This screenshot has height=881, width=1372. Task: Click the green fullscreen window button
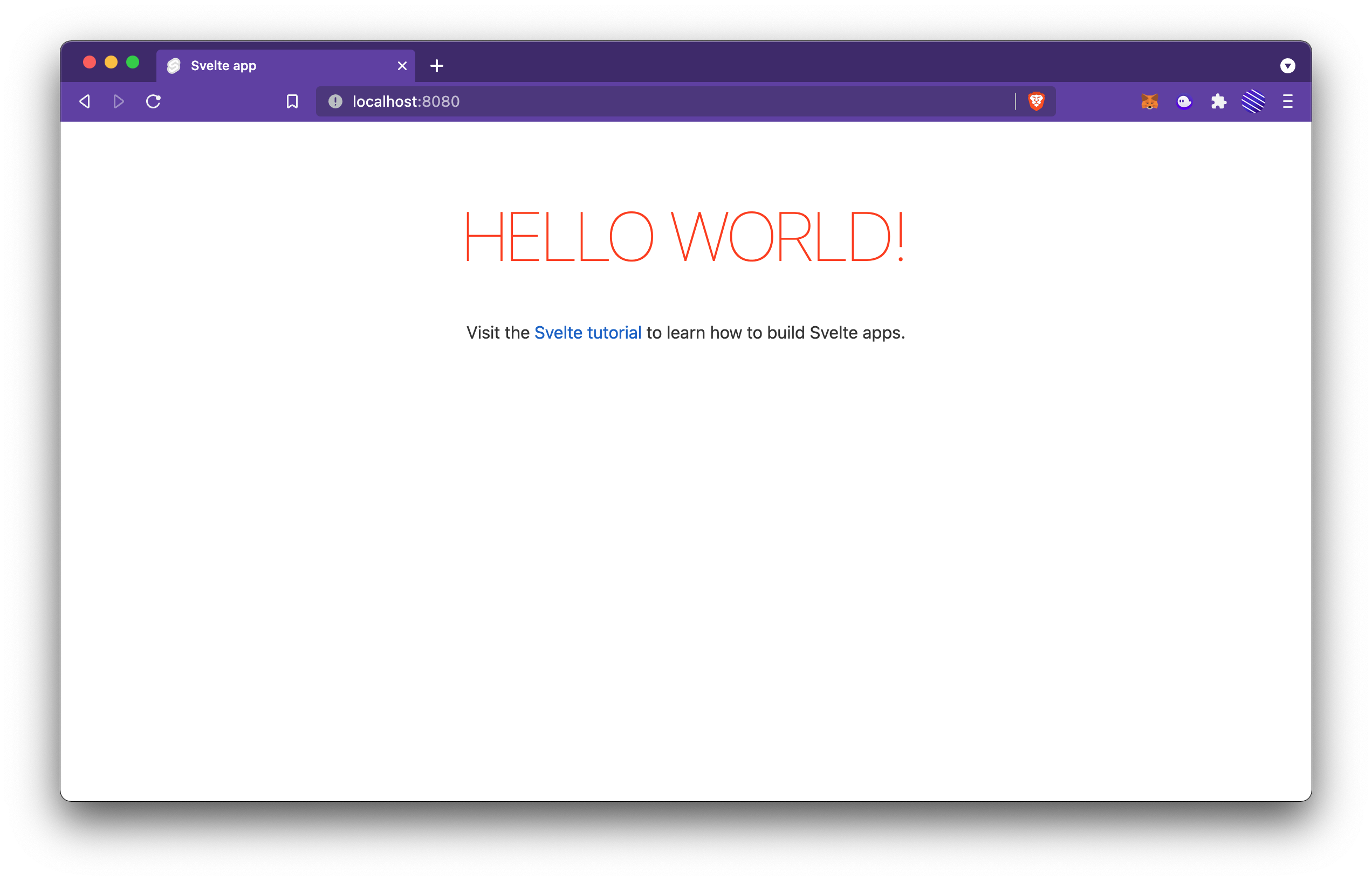click(x=133, y=63)
